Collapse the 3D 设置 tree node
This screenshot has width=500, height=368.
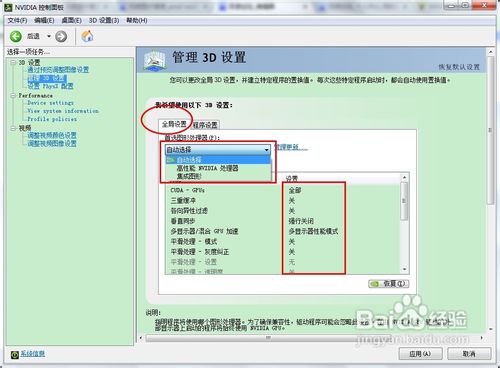click(x=13, y=62)
